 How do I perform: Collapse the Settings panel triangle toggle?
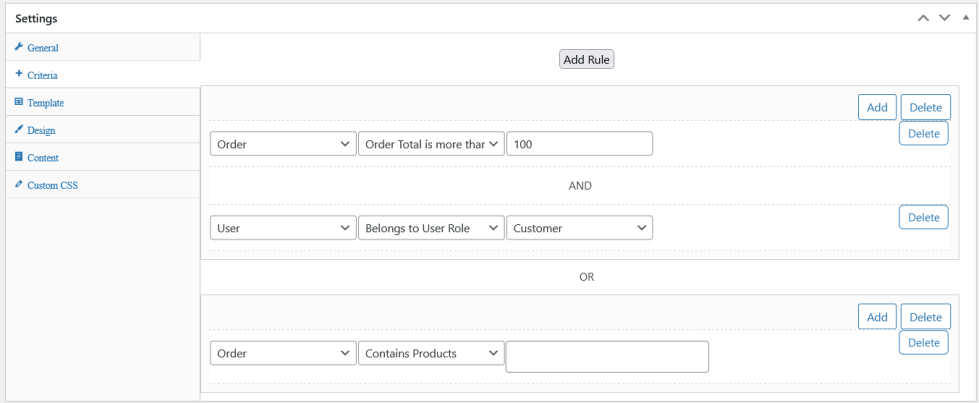tap(965, 18)
